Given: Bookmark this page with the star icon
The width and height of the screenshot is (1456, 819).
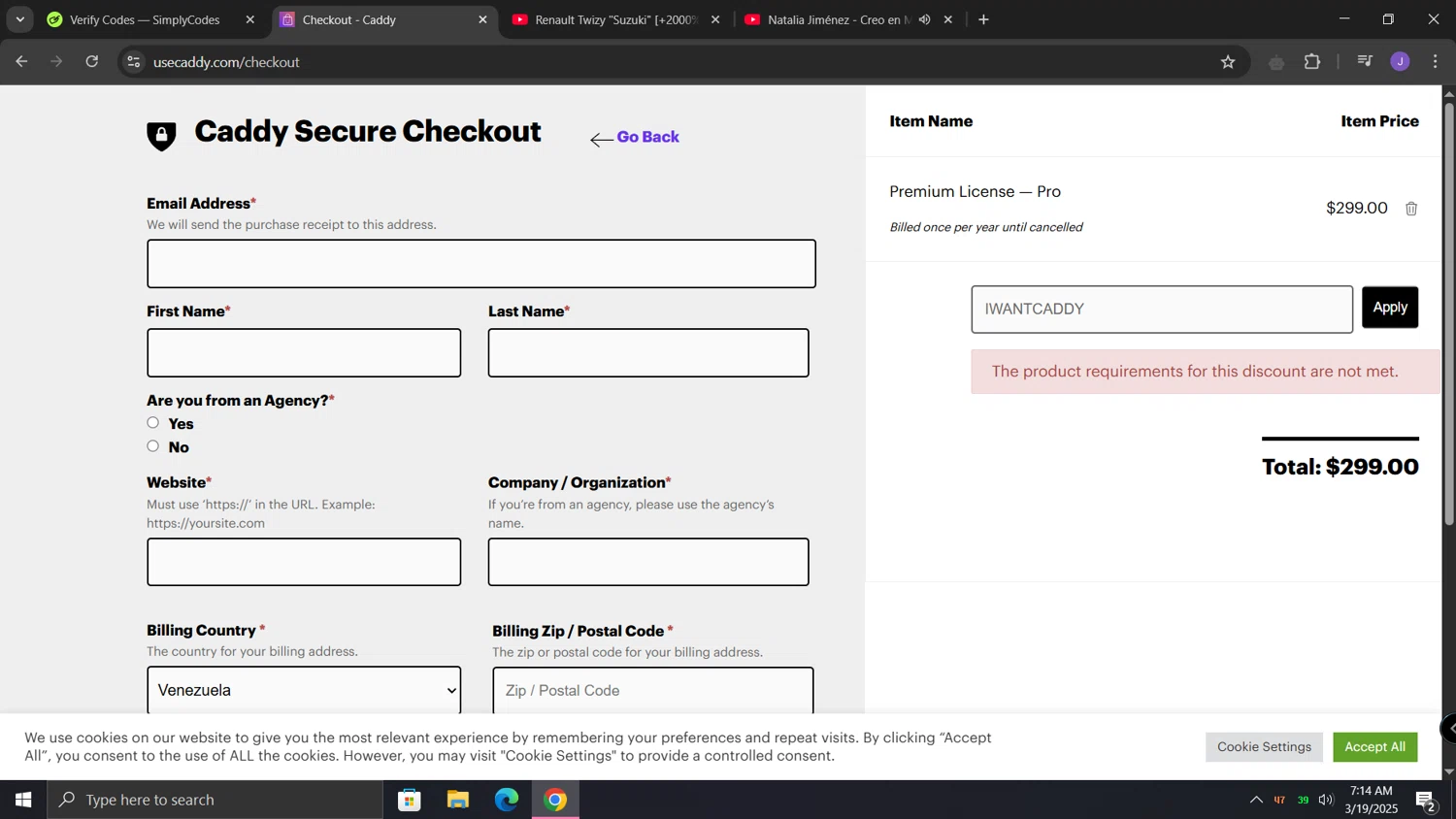Looking at the screenshot, I should (x=1228, y=62).
